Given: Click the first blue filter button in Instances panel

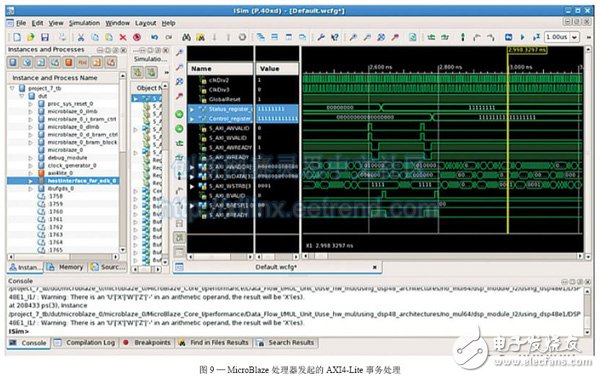Looking at the screenshot, I should click(x=13, y=62).
